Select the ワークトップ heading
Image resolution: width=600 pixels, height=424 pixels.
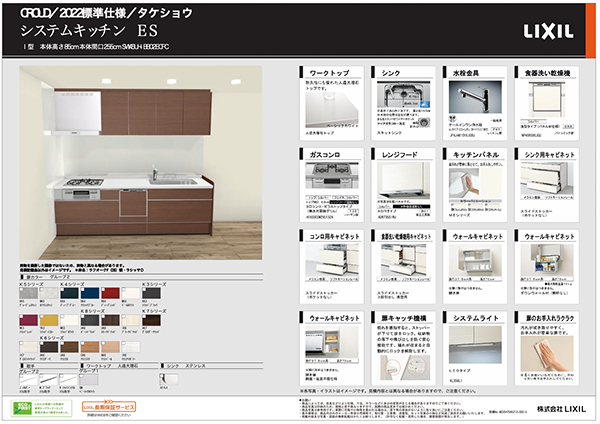pos(329,73)
